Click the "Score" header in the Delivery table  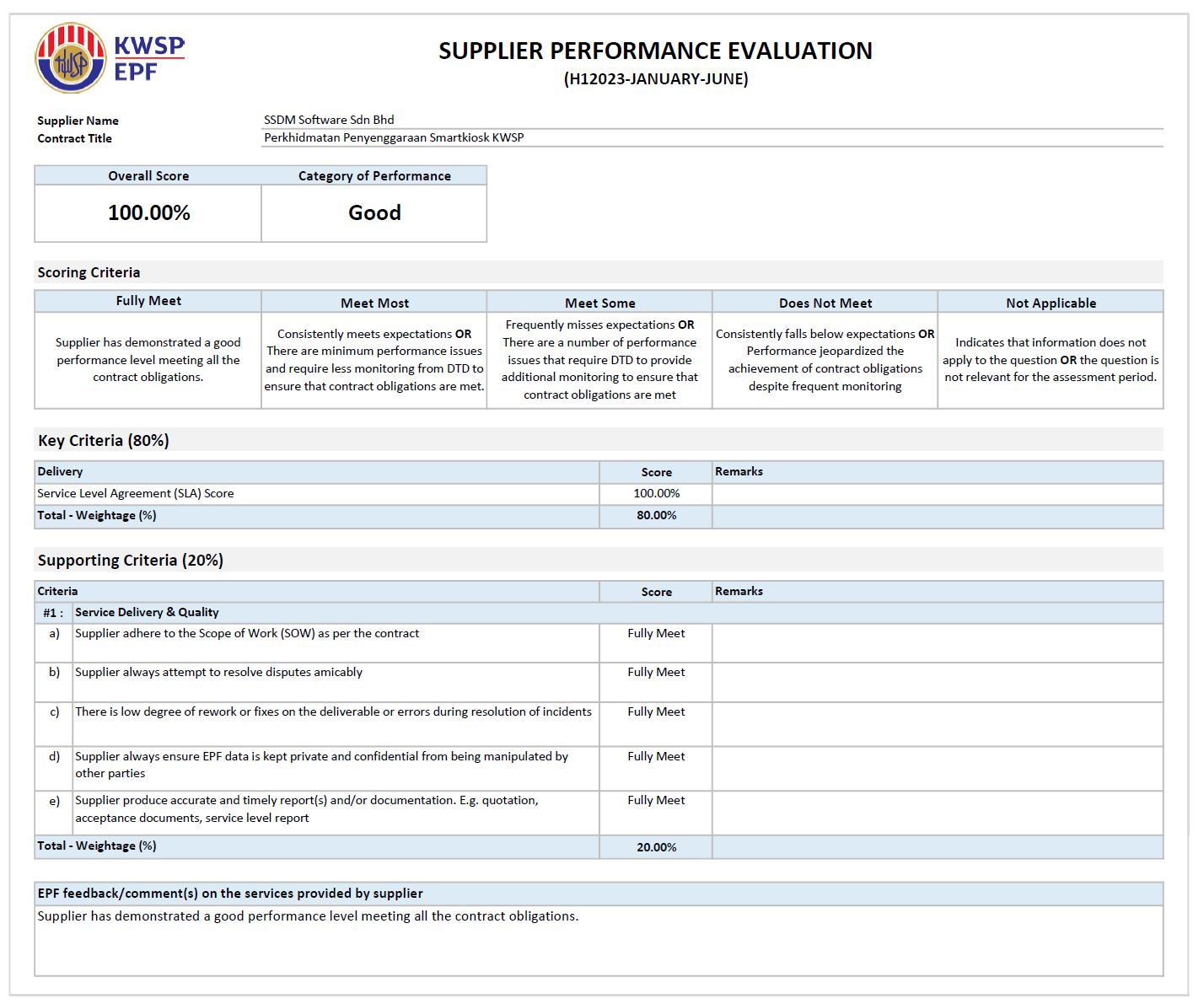pyautogui.click(x=656, y=472)
